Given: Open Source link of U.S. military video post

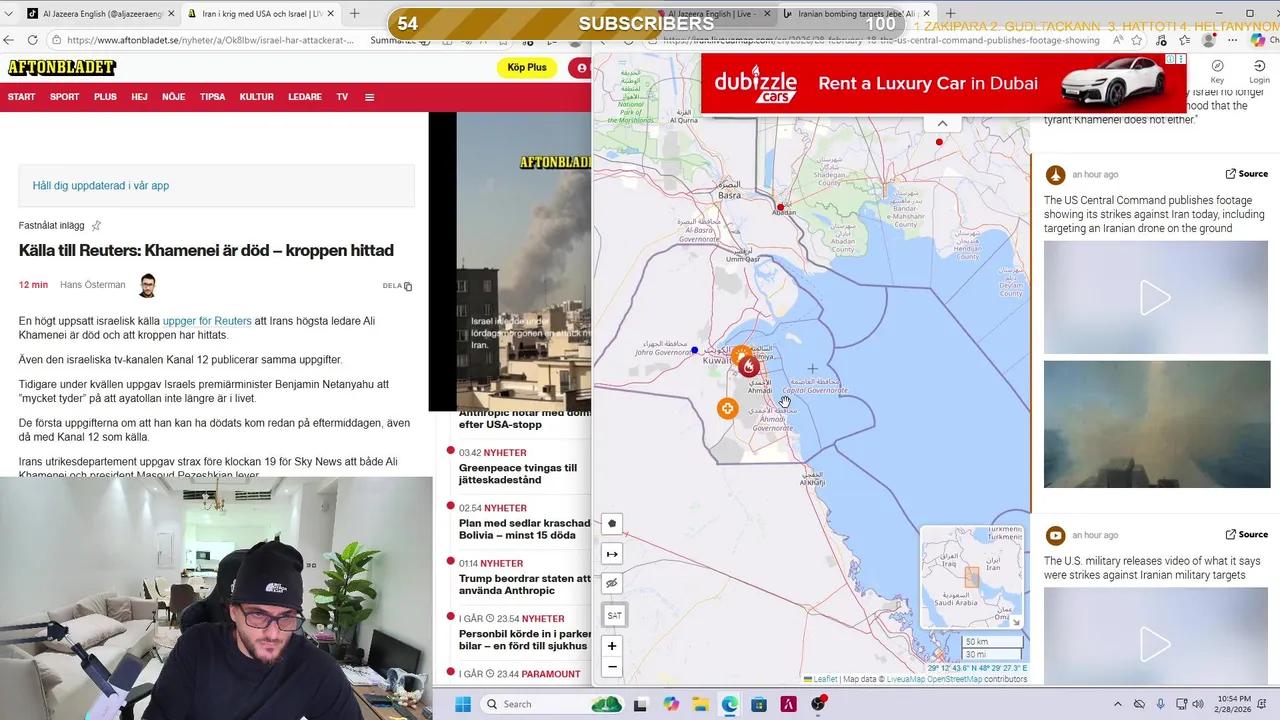Looking at the screenshot, I should [1246, 535].
